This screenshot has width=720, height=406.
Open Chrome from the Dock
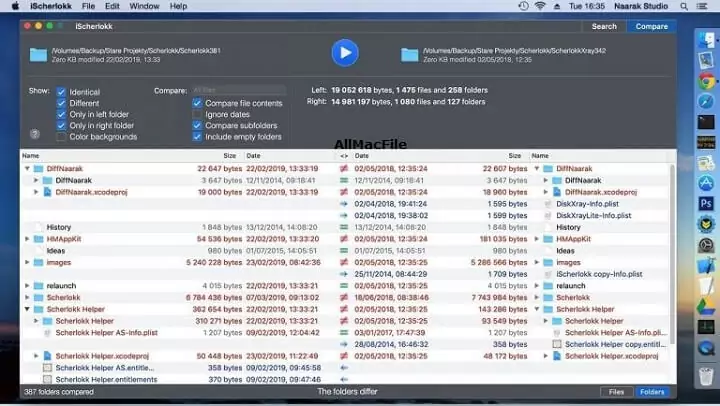(x=706, y=81)
